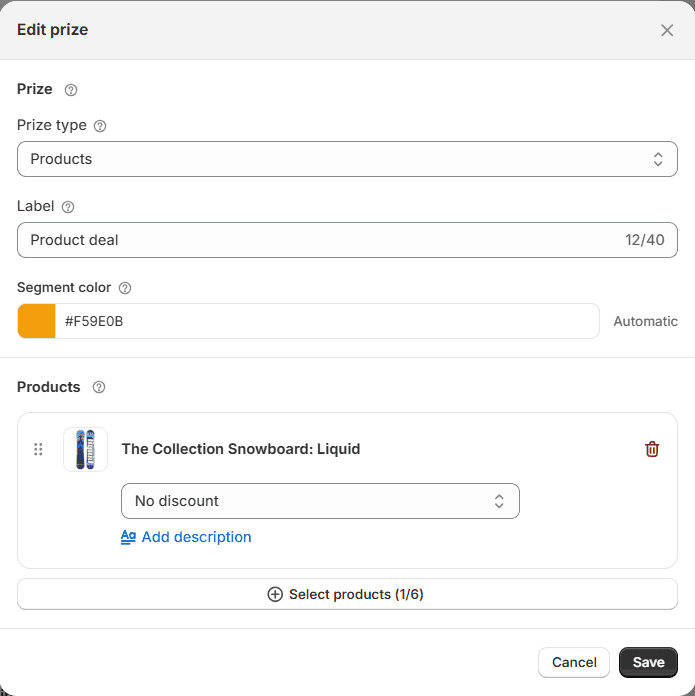Click The Collection Snowboard: Liquid title
Screen dimensions: 695x696
[x=241, y=449]
